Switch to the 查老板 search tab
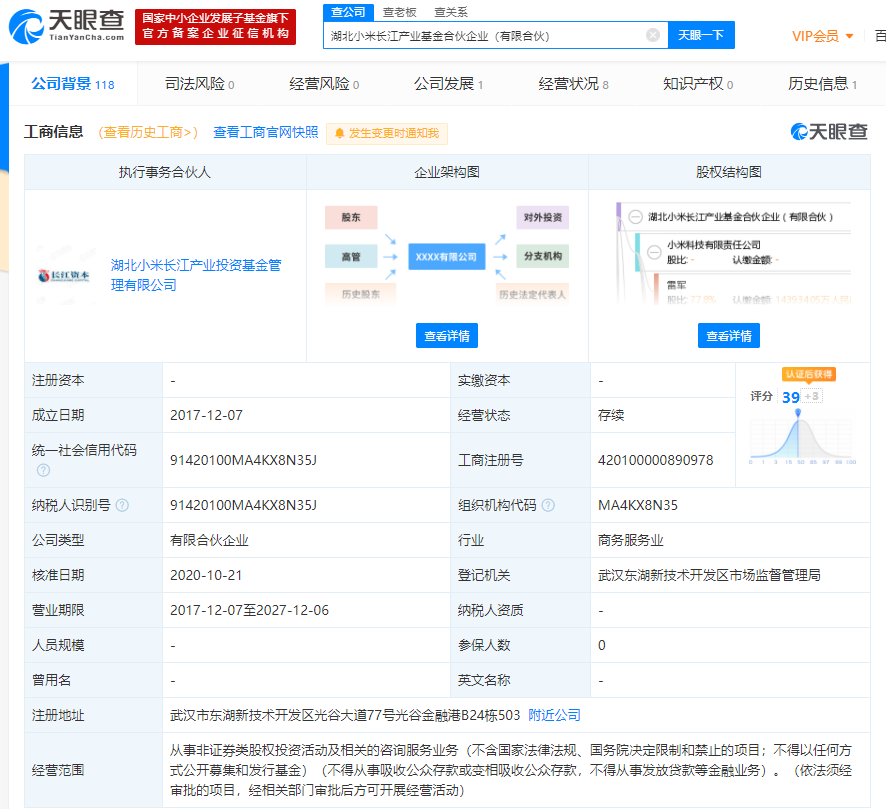 tap(399, 12)
